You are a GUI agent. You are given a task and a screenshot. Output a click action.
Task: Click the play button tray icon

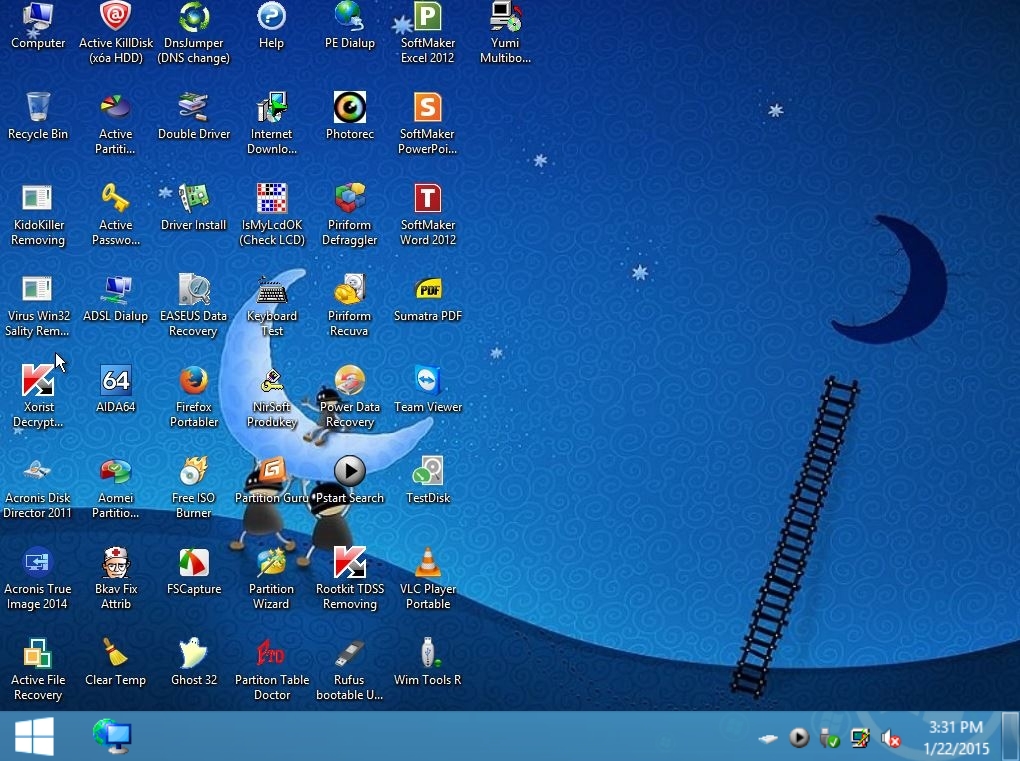798,738
